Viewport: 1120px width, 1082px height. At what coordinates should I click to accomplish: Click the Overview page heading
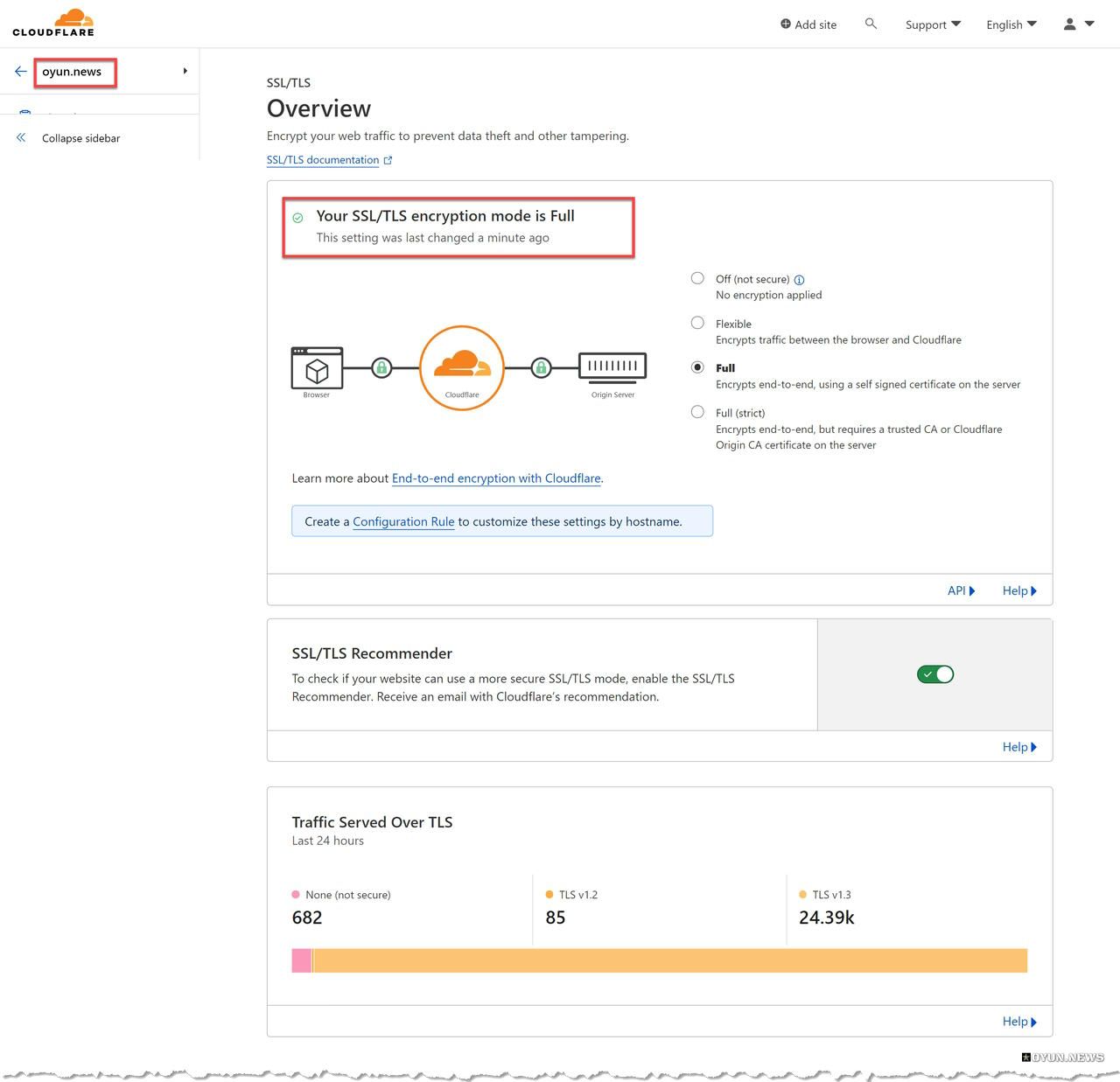[x=318, y=108]
